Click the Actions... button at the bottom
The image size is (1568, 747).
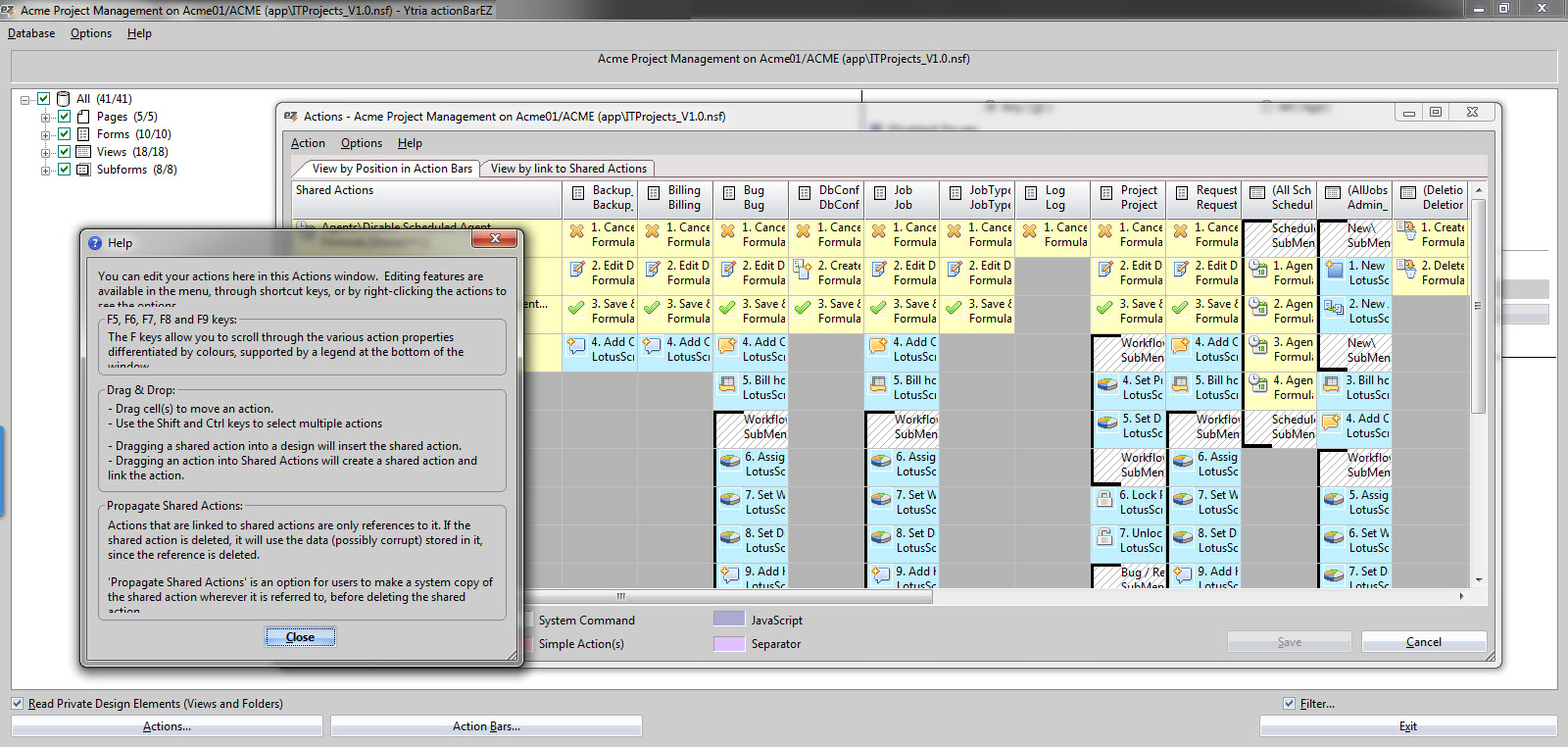(167, 726)
